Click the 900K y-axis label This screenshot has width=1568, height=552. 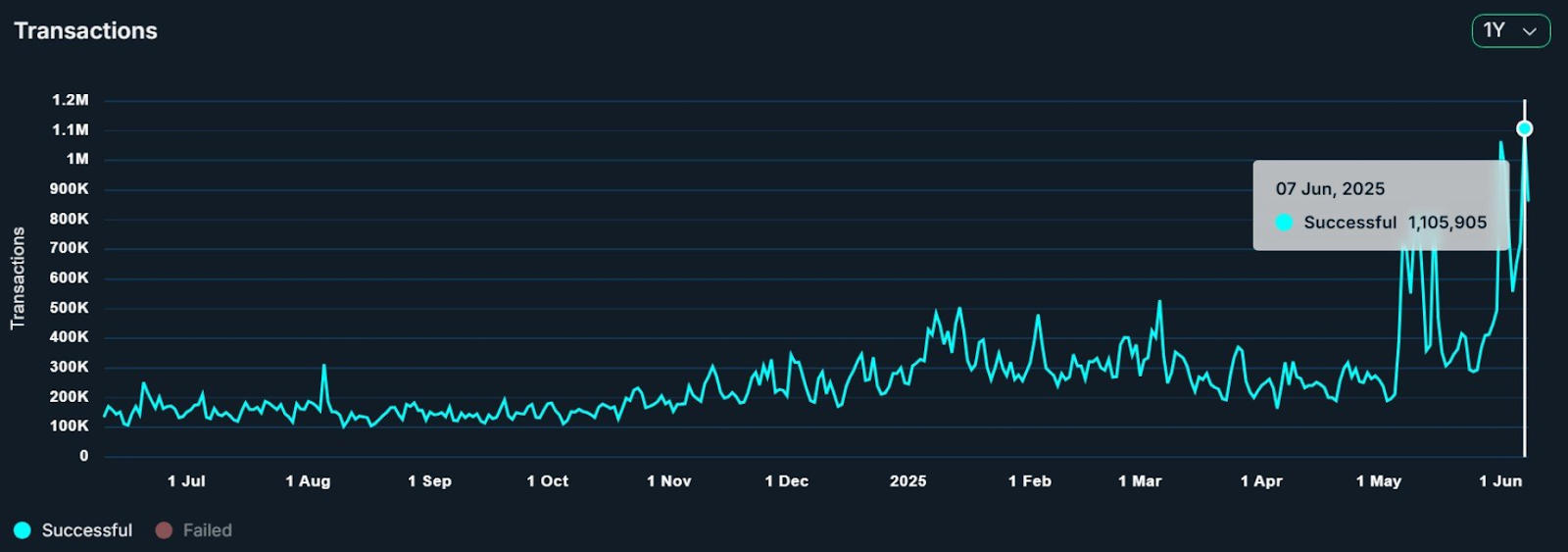69,188
